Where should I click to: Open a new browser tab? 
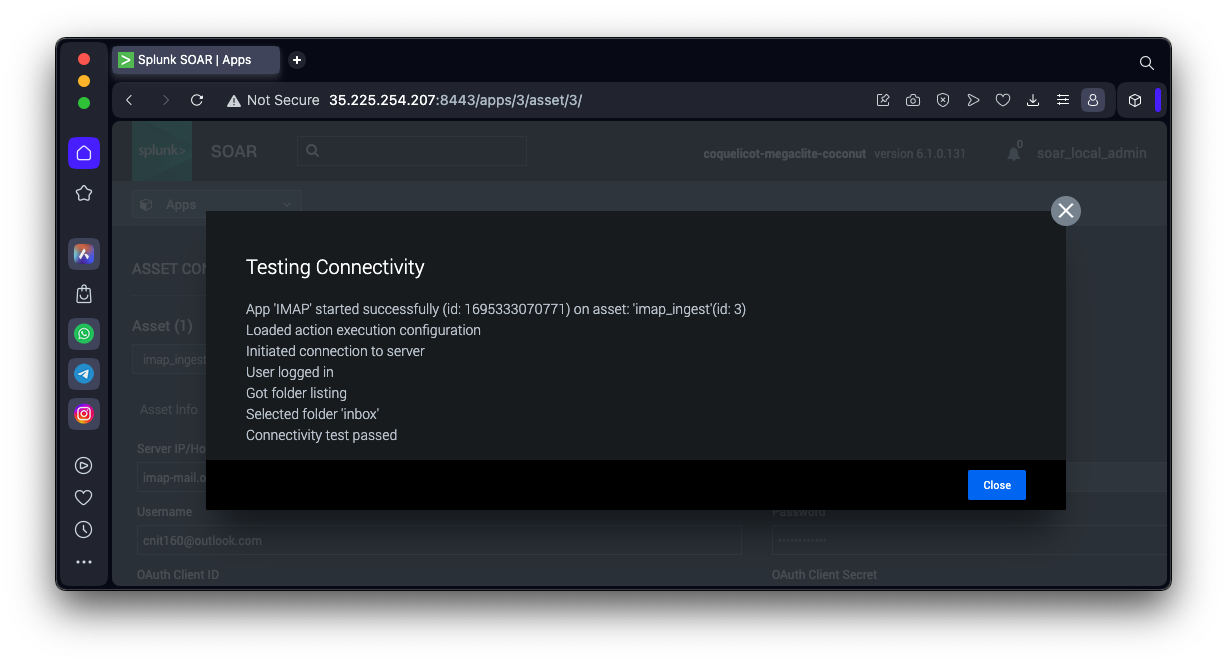297,60
